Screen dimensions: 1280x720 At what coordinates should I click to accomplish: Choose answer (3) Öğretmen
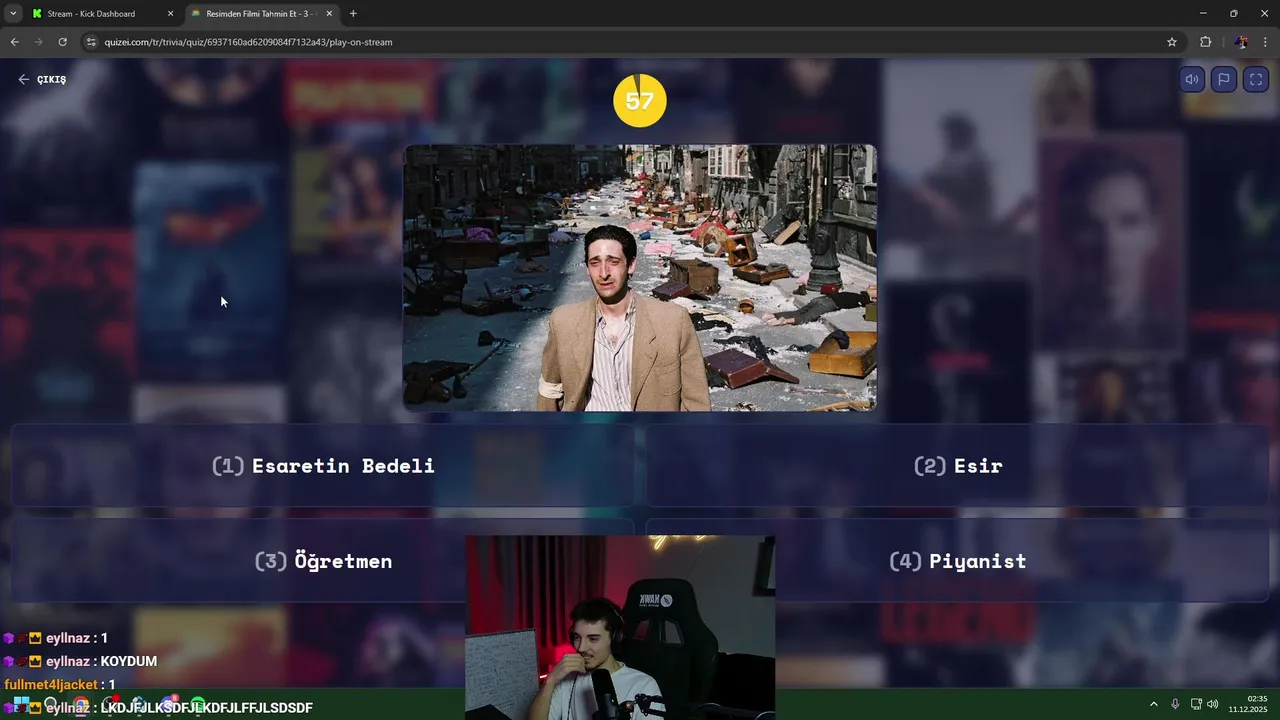click(x=323, y=561)
